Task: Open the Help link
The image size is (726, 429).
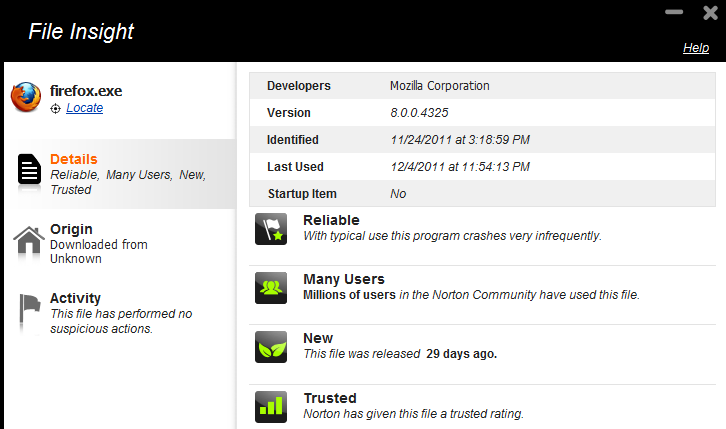Action: click(x=696, y=48)
